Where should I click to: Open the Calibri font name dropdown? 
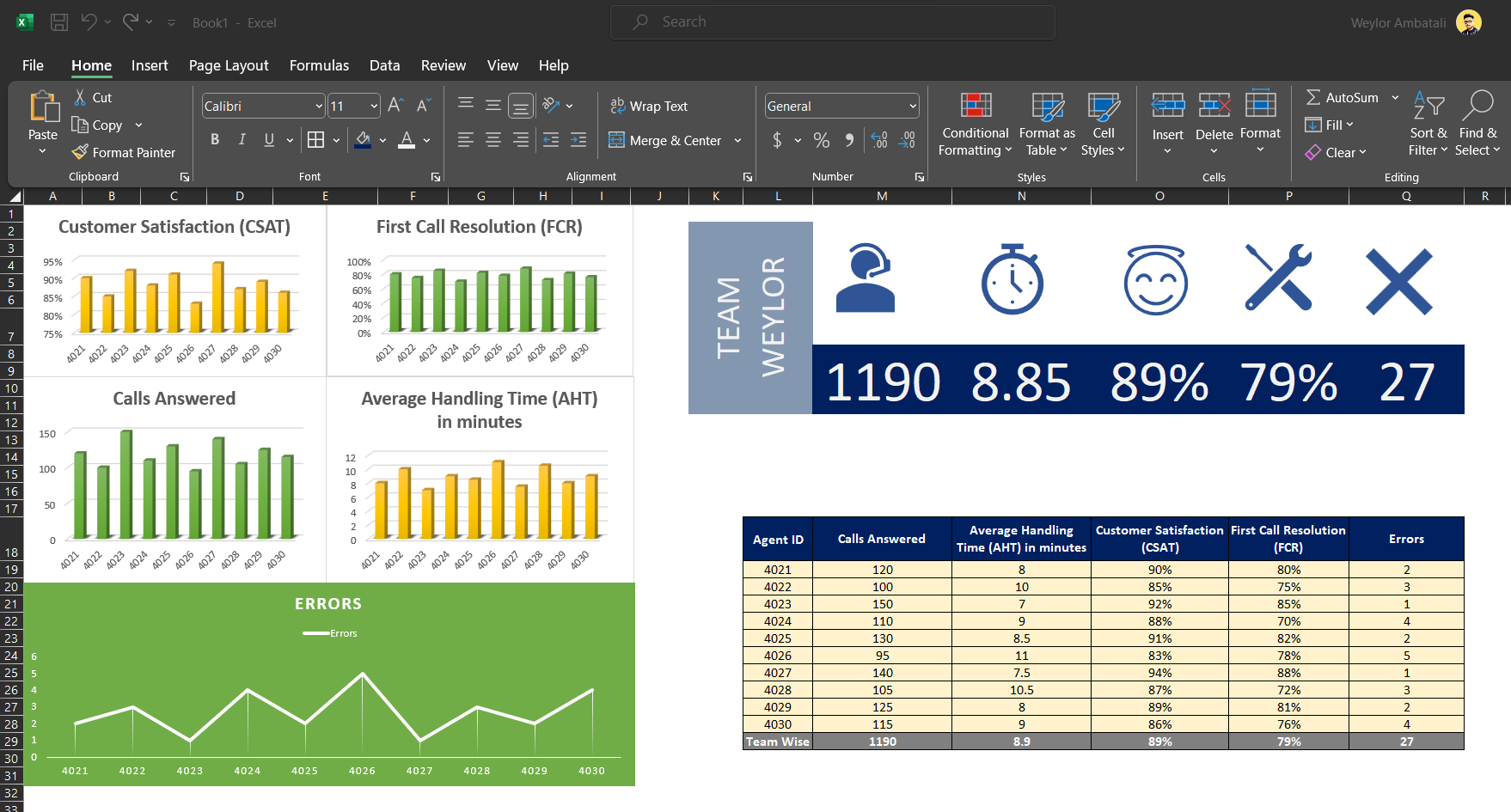[x=319, y=106]
